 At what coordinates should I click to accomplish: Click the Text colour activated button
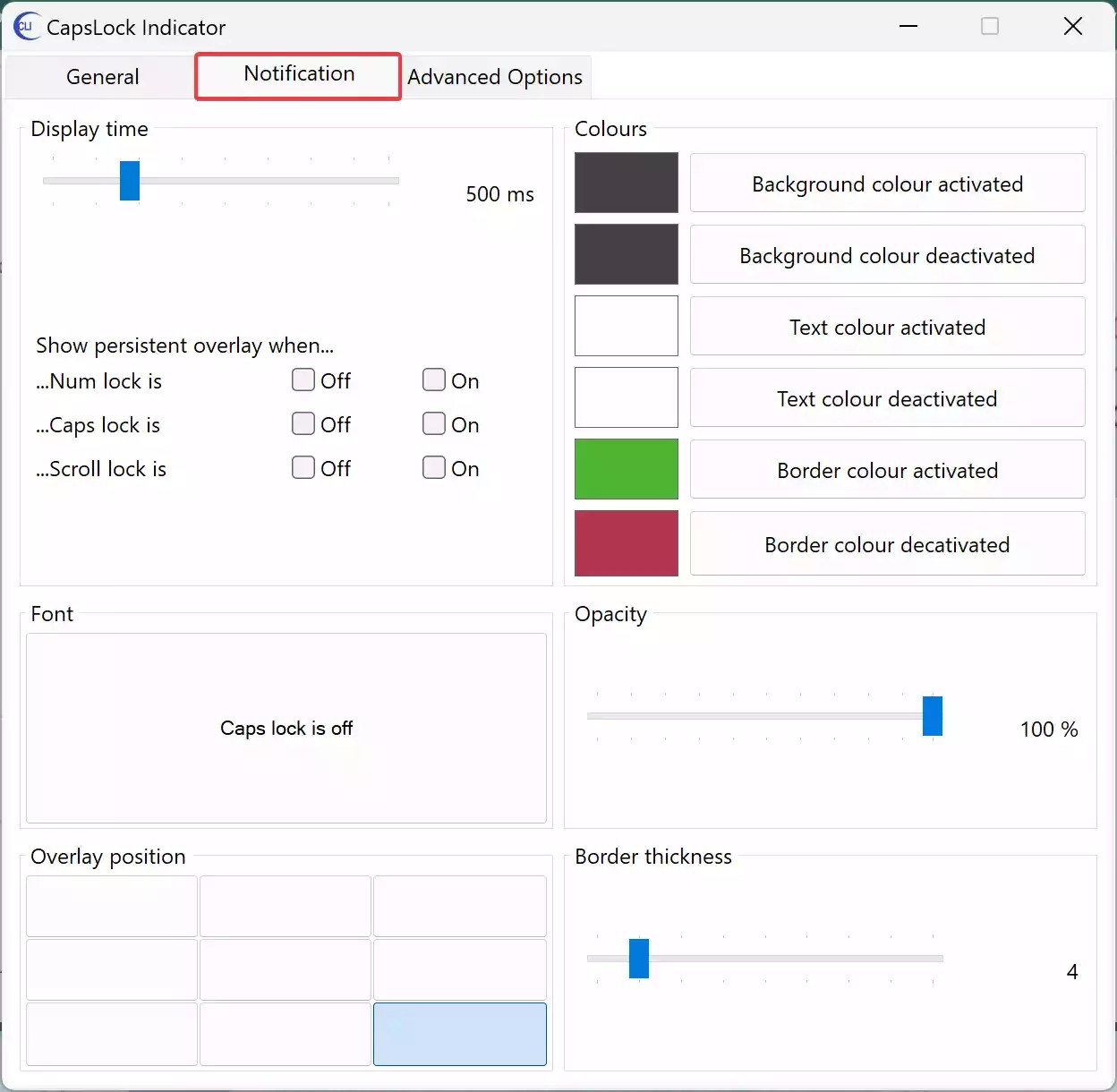tap(886, 326)
